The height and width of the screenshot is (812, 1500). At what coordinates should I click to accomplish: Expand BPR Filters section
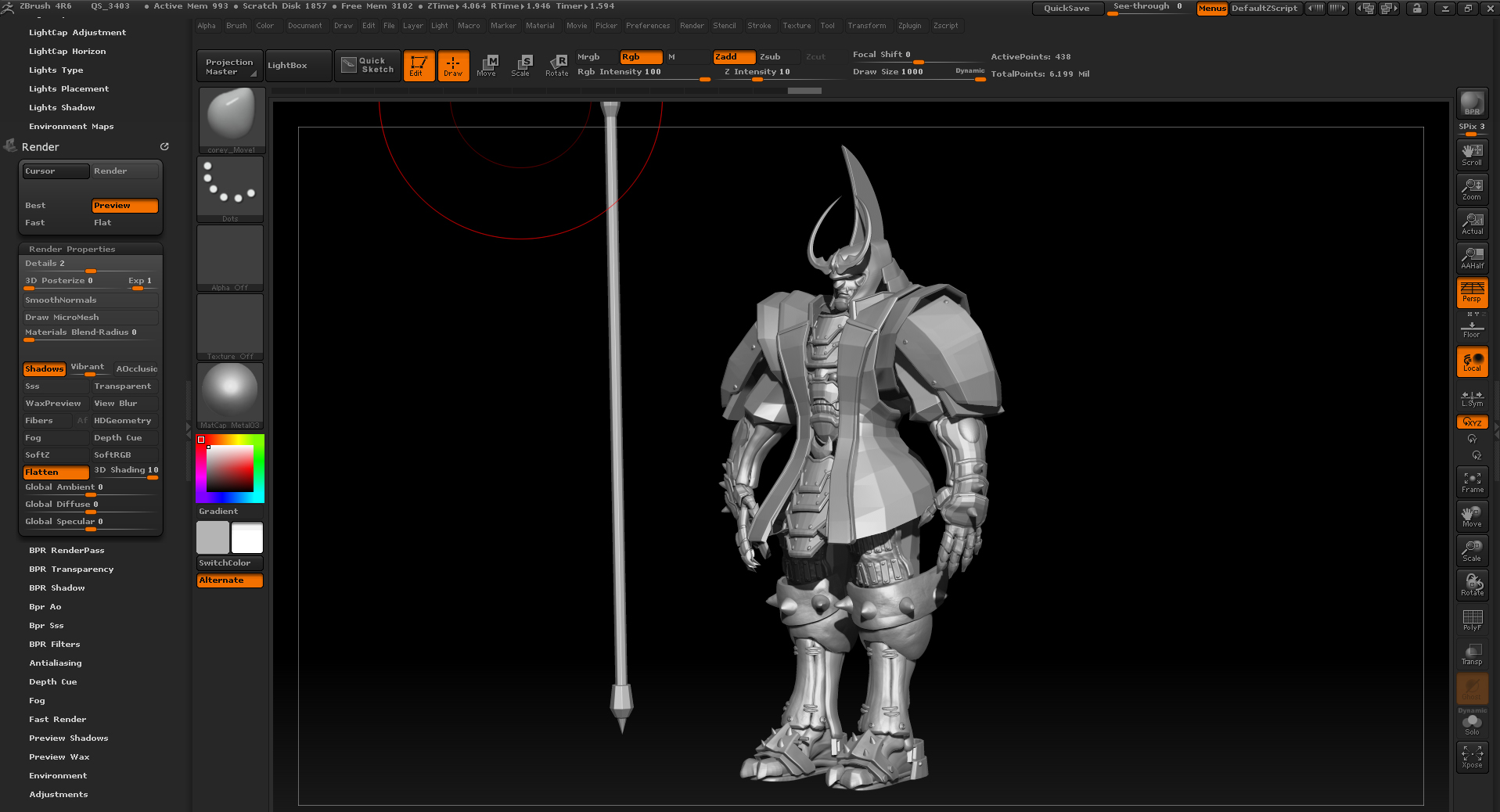[x=55, y=645]
